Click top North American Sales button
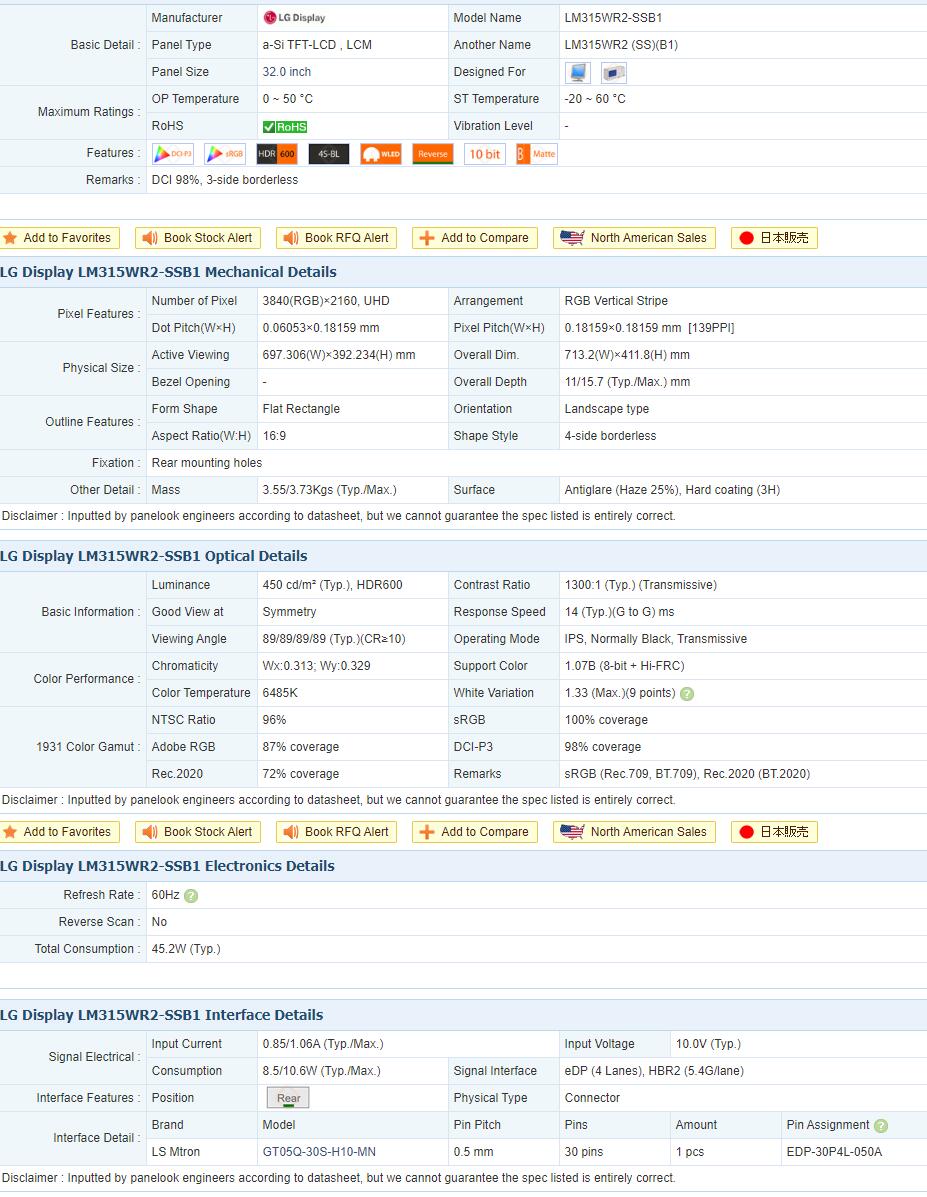 pyautogui.click(x=635, y=238)
